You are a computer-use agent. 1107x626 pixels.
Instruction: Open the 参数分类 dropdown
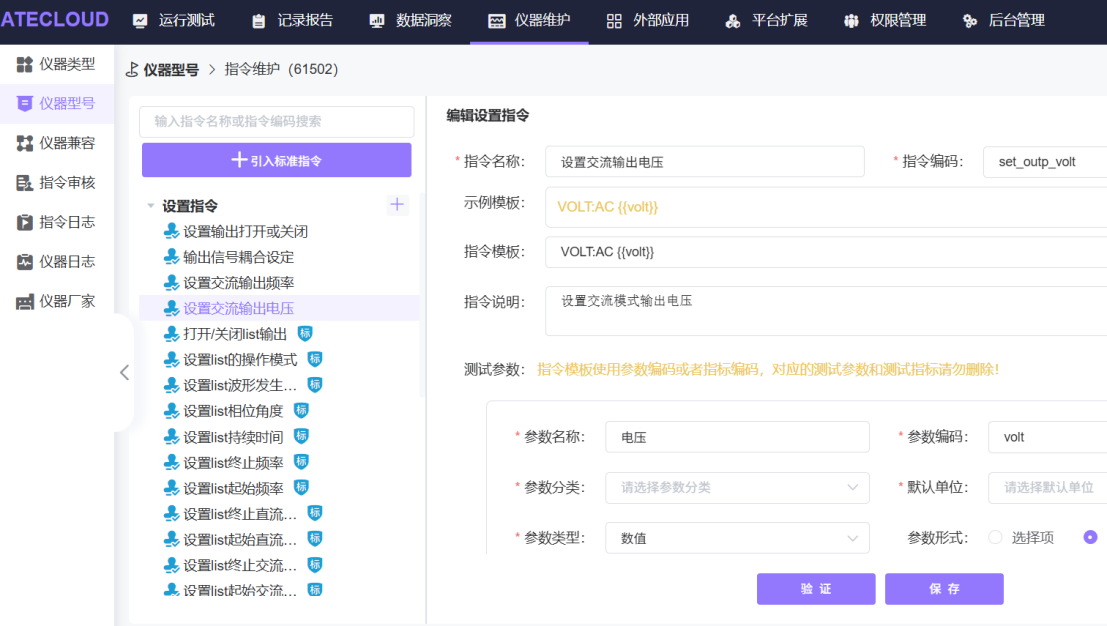coord(737,488)
